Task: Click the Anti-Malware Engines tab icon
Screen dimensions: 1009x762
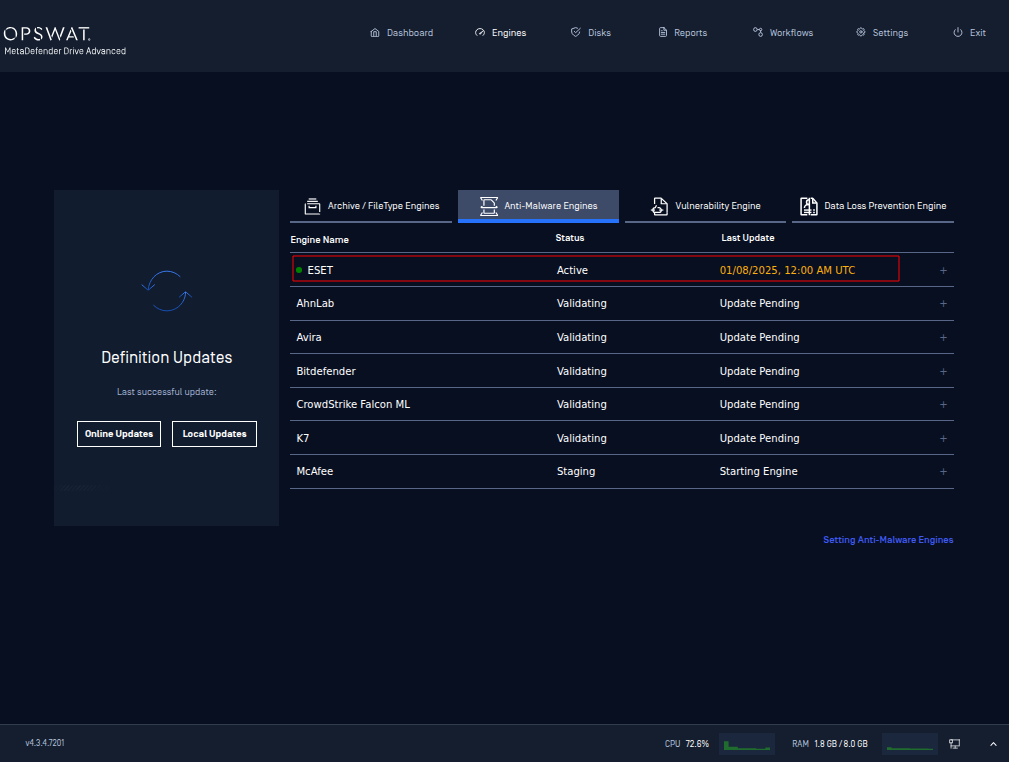Action: tap(489, 206)
